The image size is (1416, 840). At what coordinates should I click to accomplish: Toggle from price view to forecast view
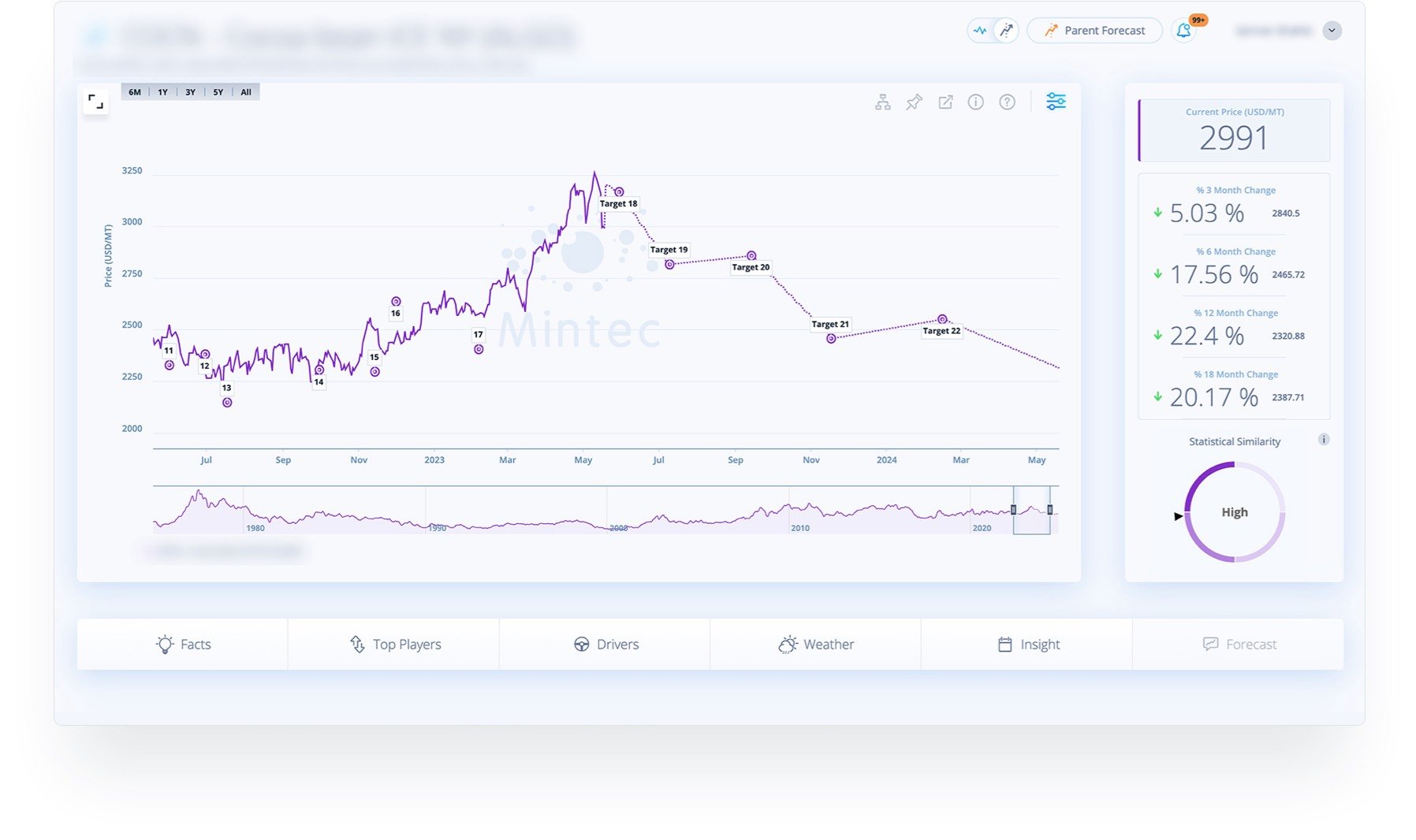[1006, 30]
